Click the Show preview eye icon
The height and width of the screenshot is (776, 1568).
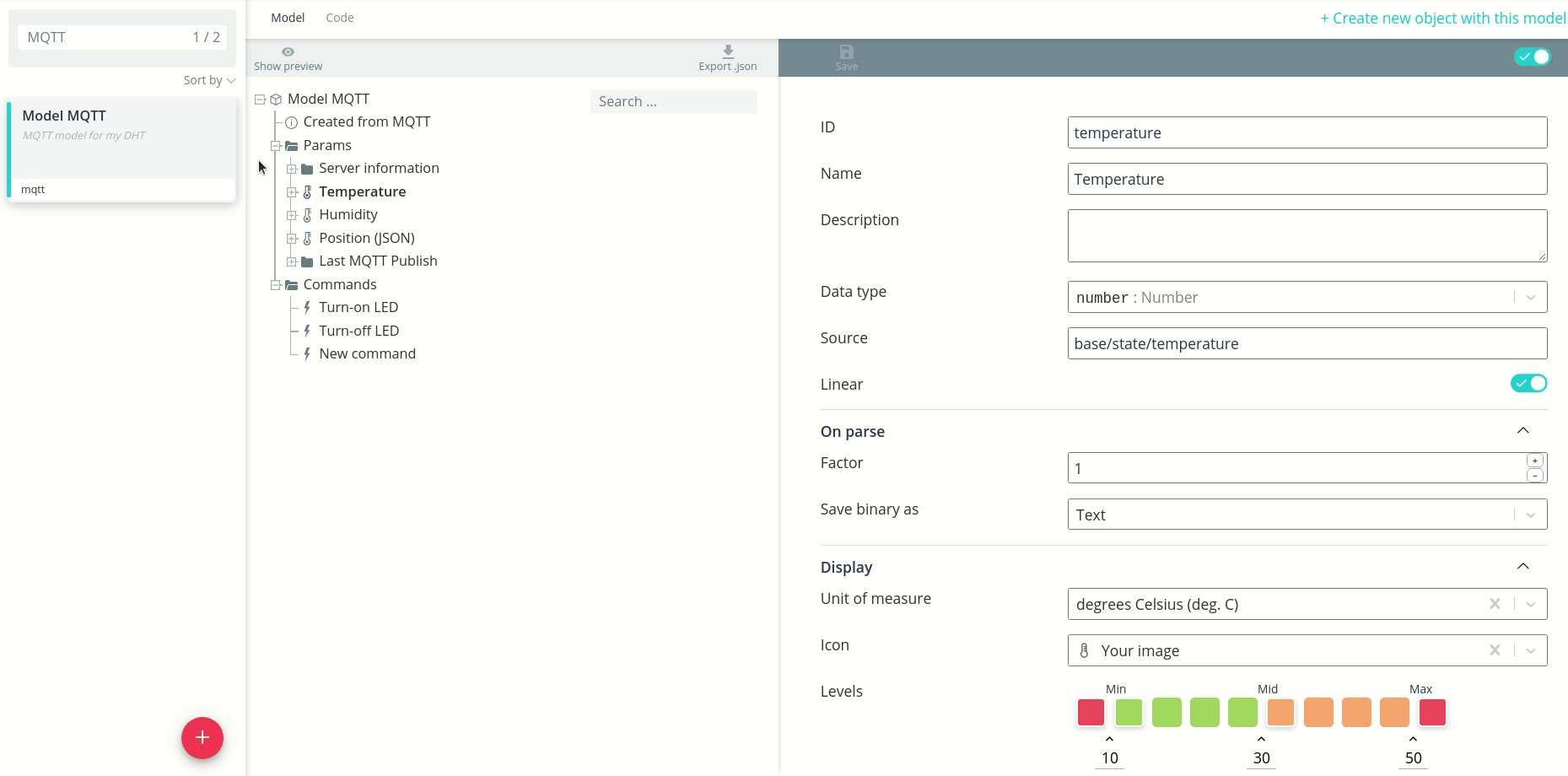[288, 52]
